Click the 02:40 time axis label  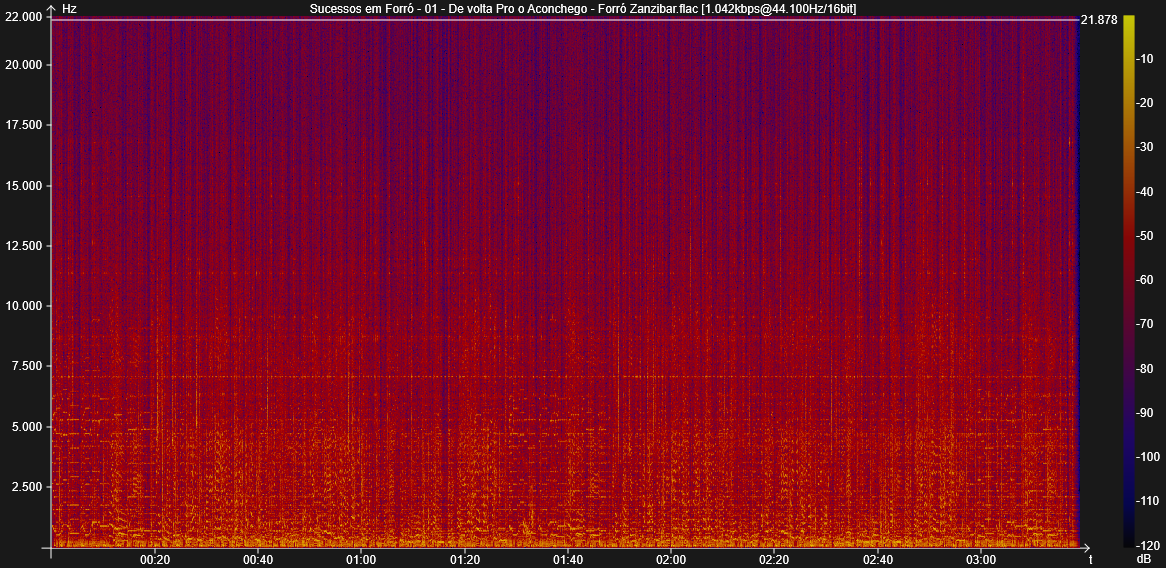877,558
